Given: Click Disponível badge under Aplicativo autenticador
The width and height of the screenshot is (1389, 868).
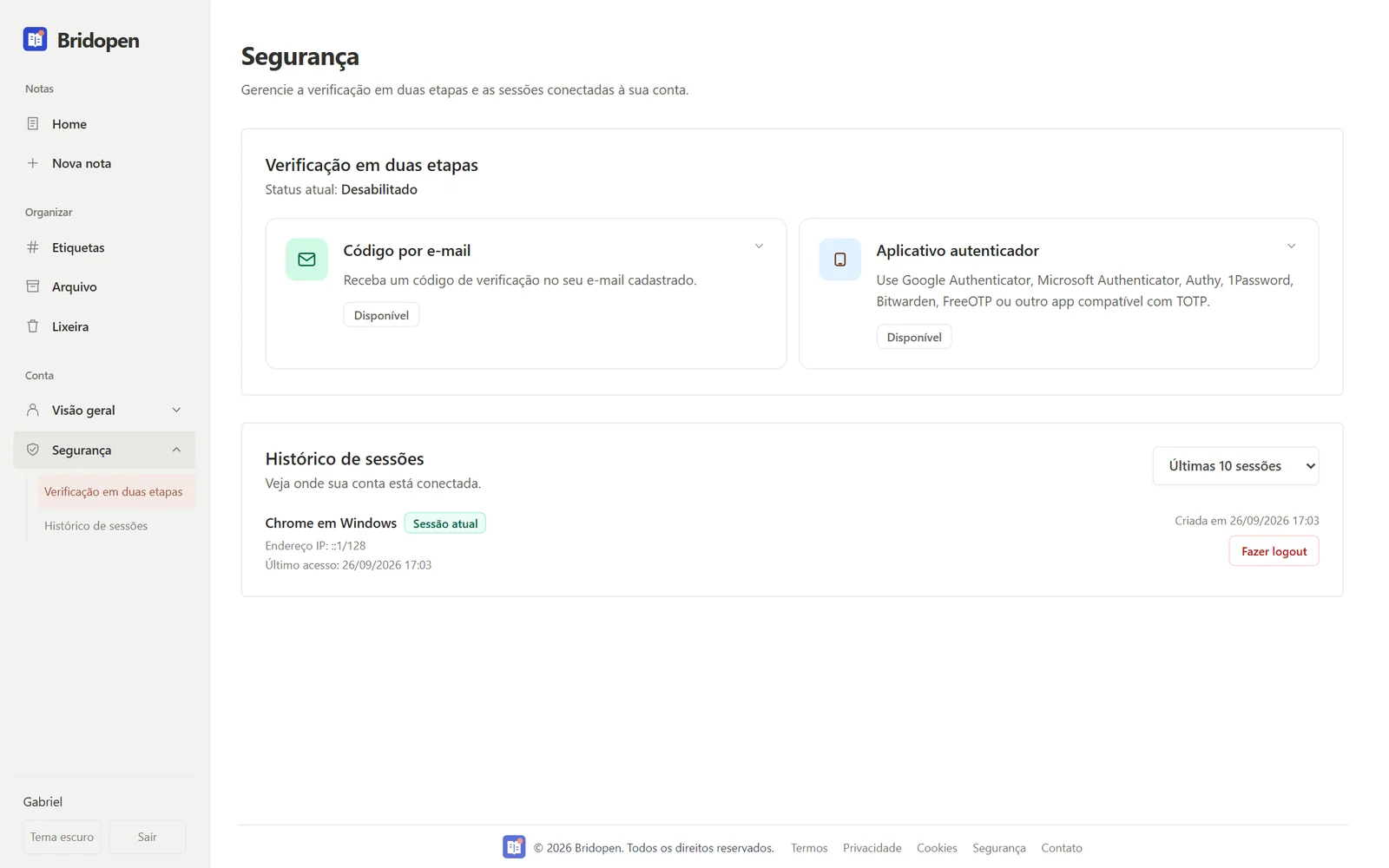Looking at the screenshot, I should 914,337.
